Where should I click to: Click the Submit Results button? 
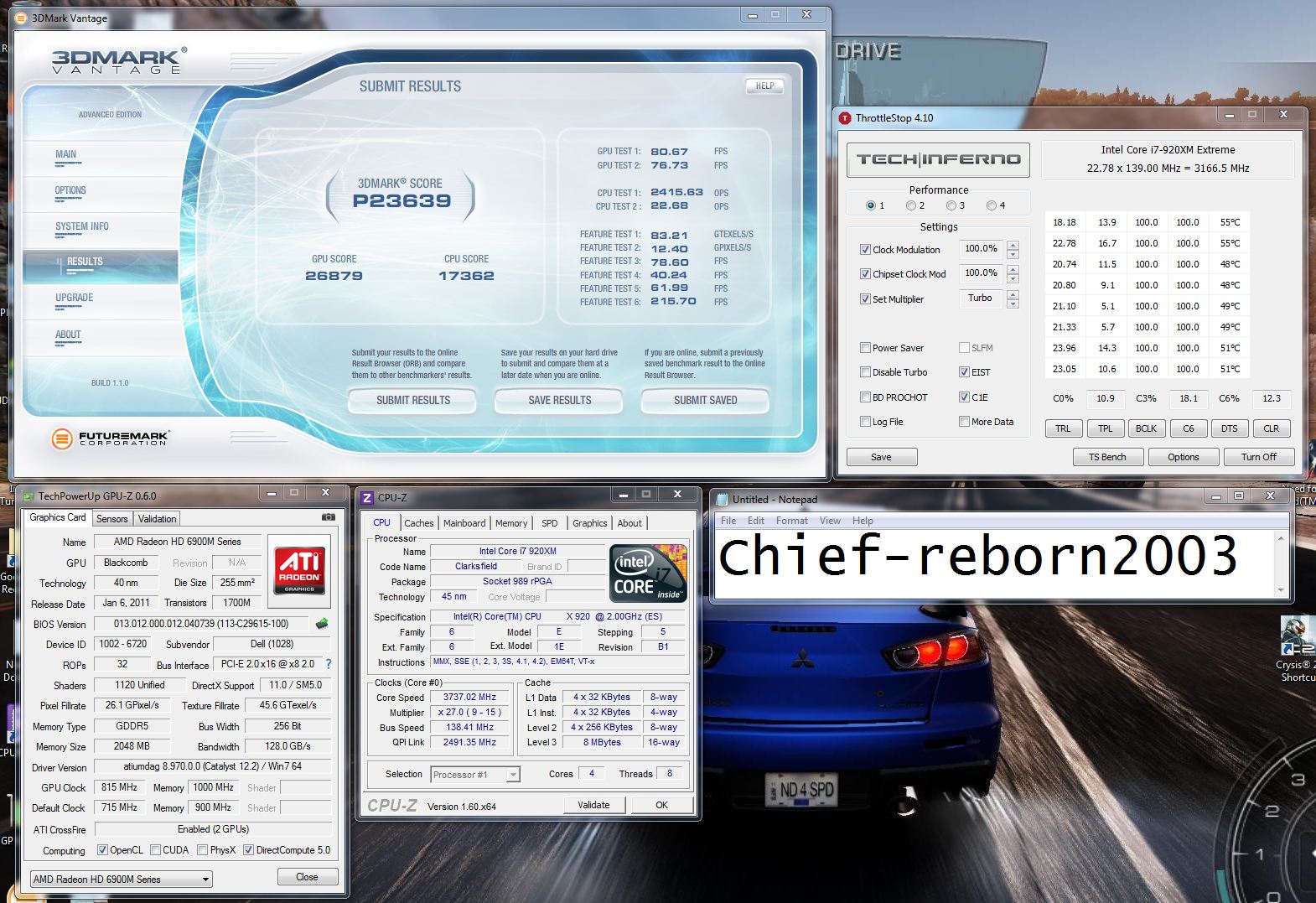(413, 401)
